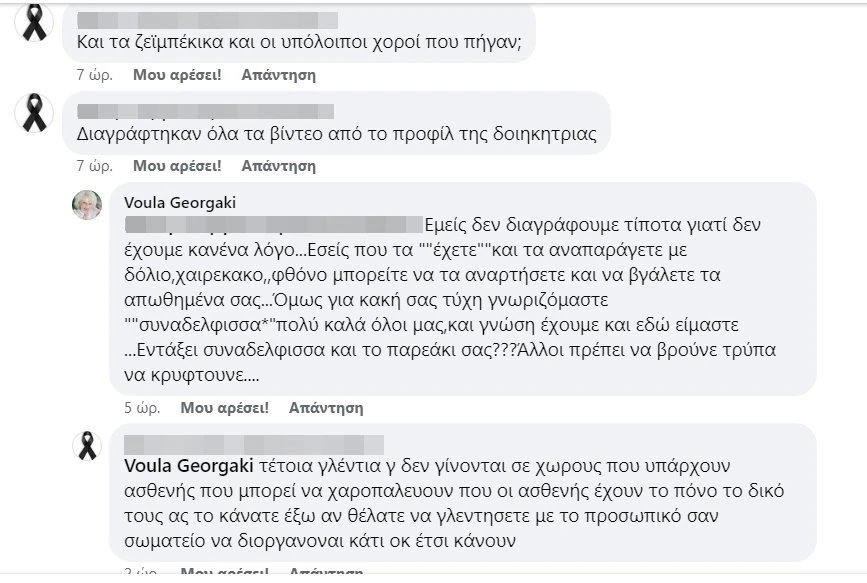Click black ribbon avatar of last reply
867x583 pixels.
pos(87,446)
